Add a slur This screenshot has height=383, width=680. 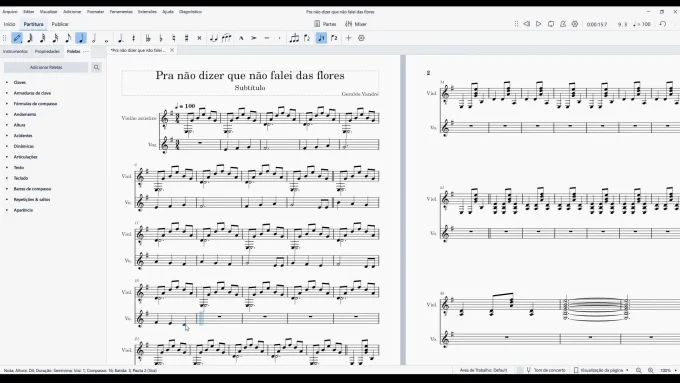226,38
